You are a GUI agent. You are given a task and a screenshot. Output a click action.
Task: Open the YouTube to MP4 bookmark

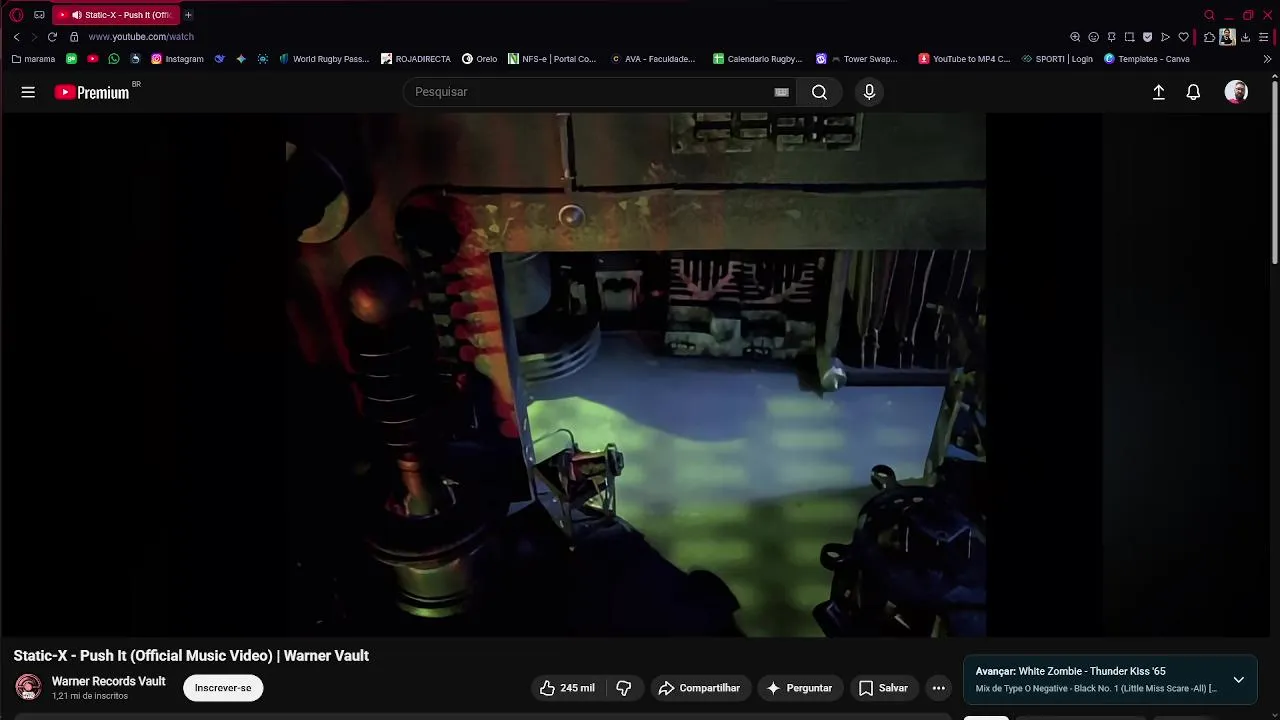click(965, 59)
